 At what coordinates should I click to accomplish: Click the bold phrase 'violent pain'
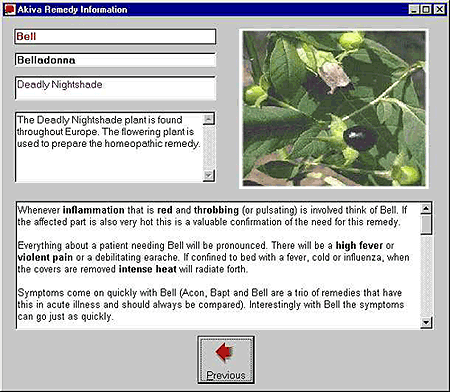point(45,257)
